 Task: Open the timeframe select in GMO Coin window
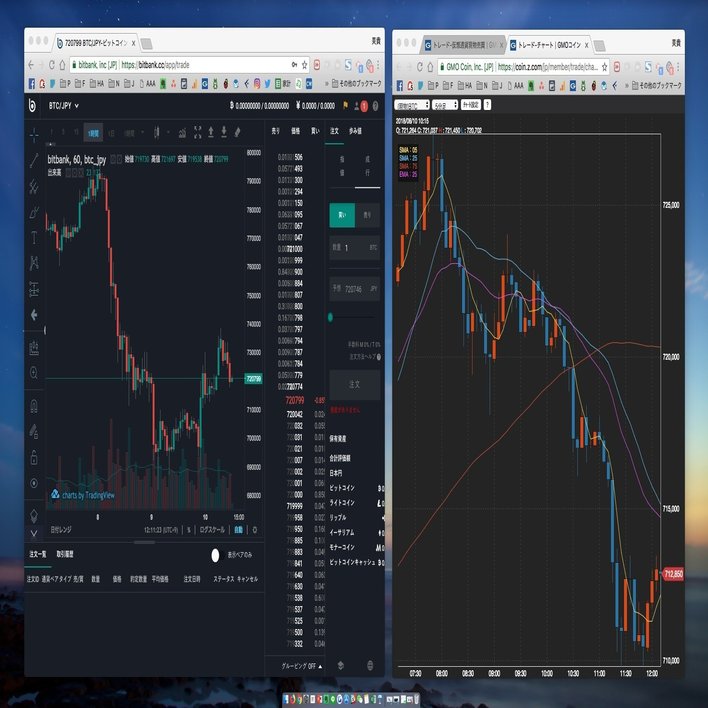[445, 105]
